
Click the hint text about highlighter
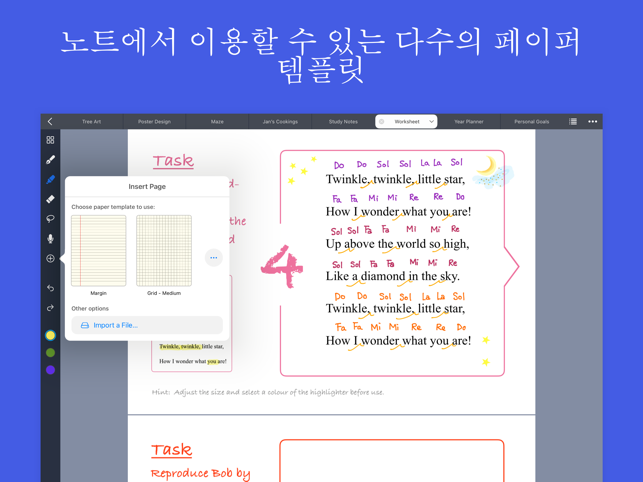pos(268,392)
